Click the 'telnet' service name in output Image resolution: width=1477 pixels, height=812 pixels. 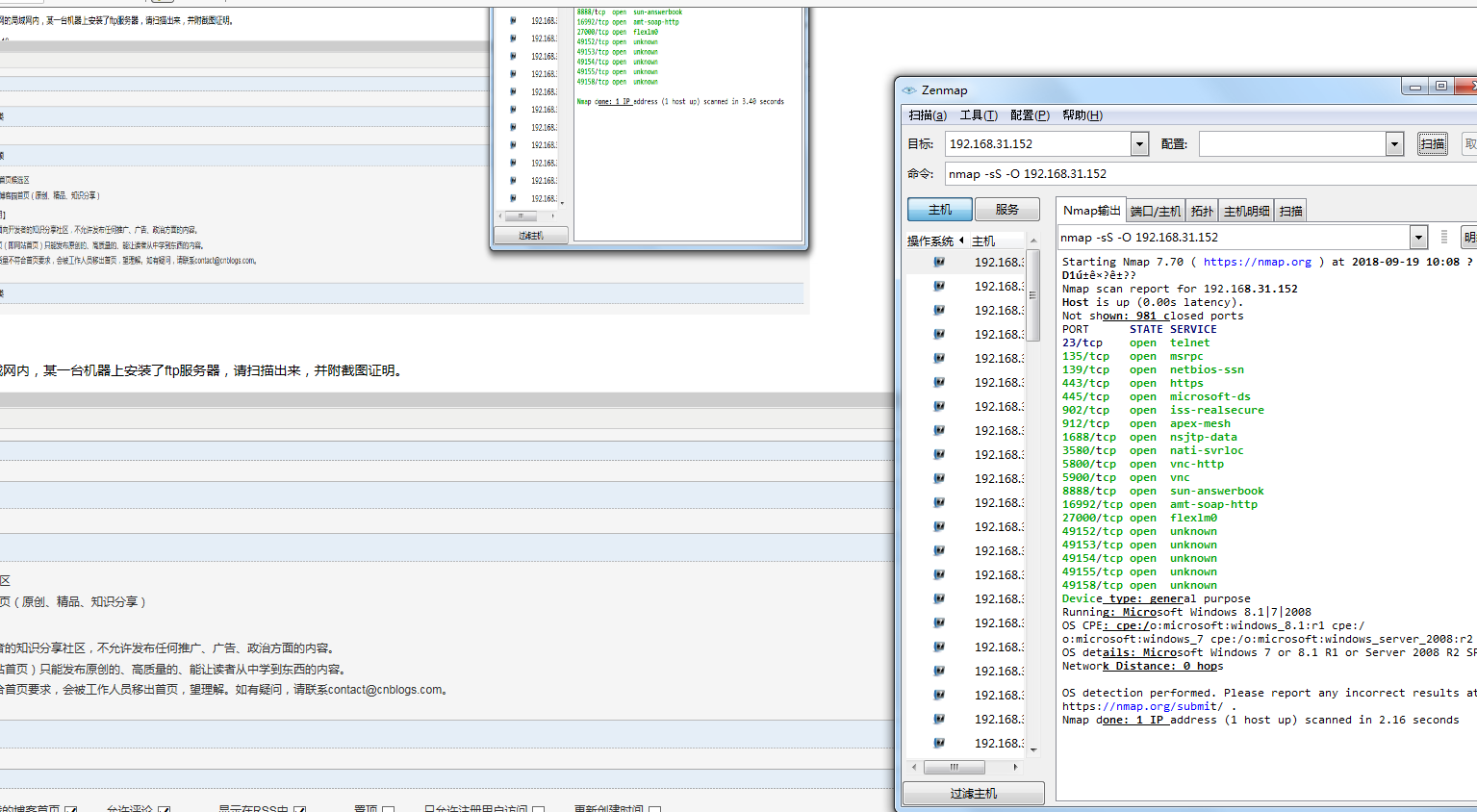point(1190,343)
